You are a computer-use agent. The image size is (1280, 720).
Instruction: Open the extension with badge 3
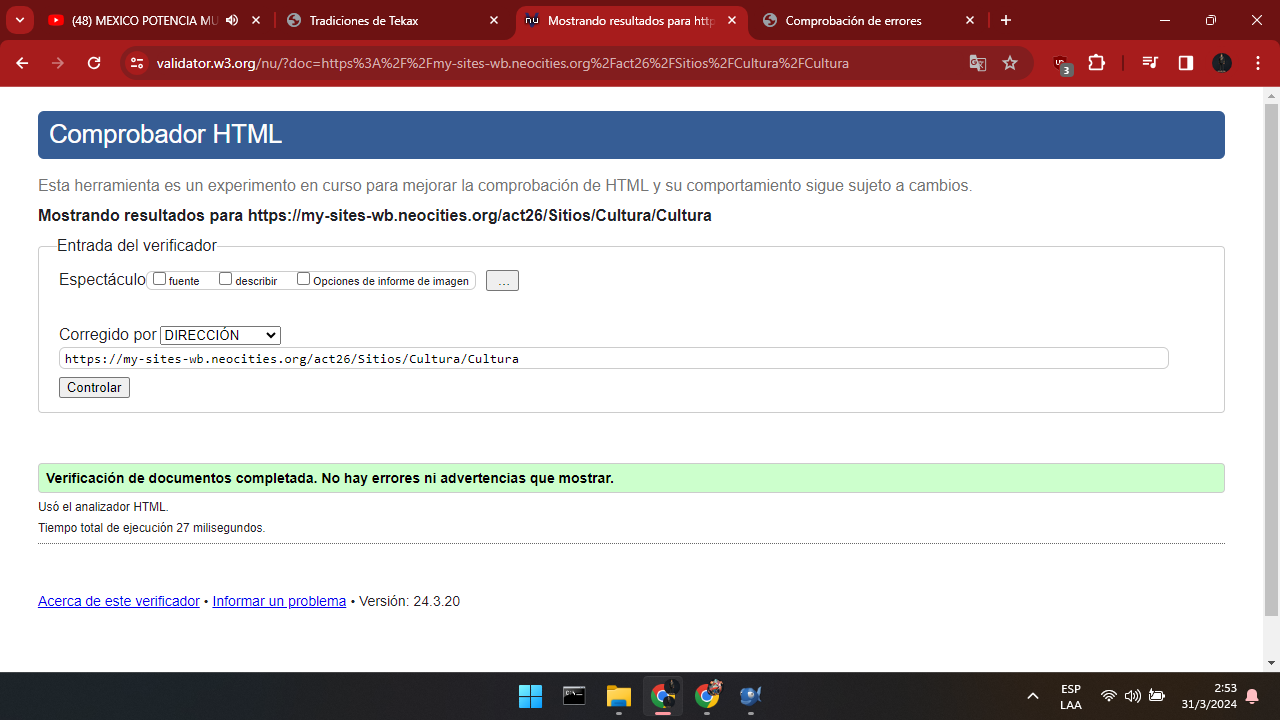point(1062,64)
